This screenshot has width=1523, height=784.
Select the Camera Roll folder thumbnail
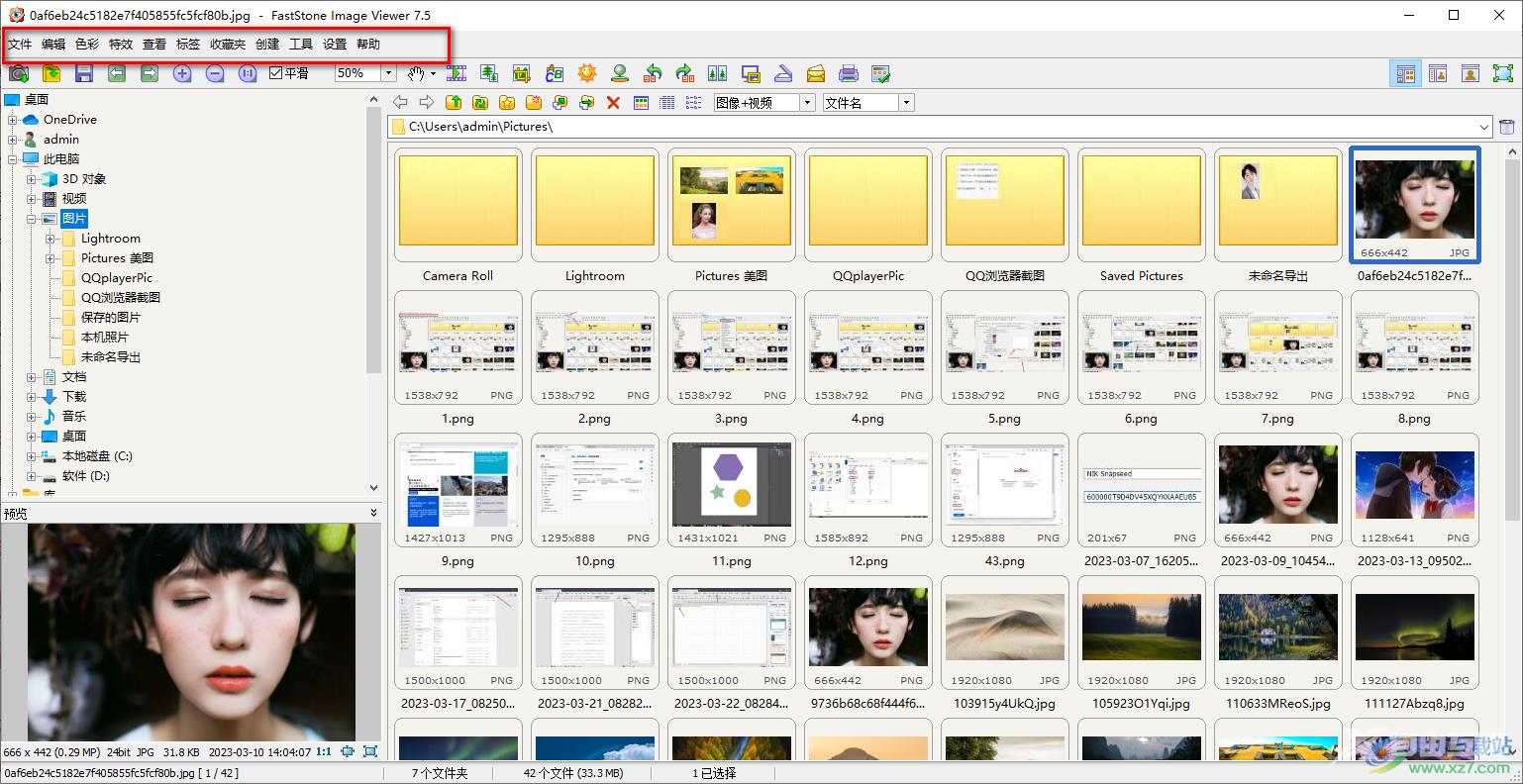pyautogui.click(x=457, y=203)
